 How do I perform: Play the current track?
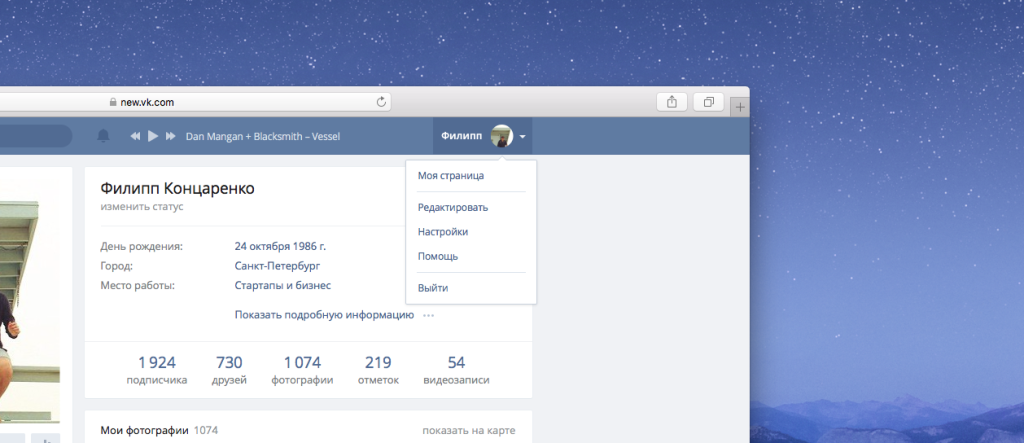(153, 136)
